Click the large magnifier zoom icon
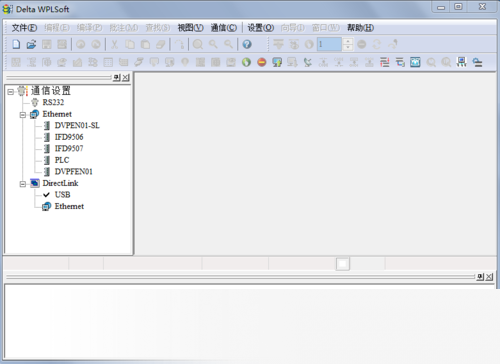500x364 pixels. point(198,44)
